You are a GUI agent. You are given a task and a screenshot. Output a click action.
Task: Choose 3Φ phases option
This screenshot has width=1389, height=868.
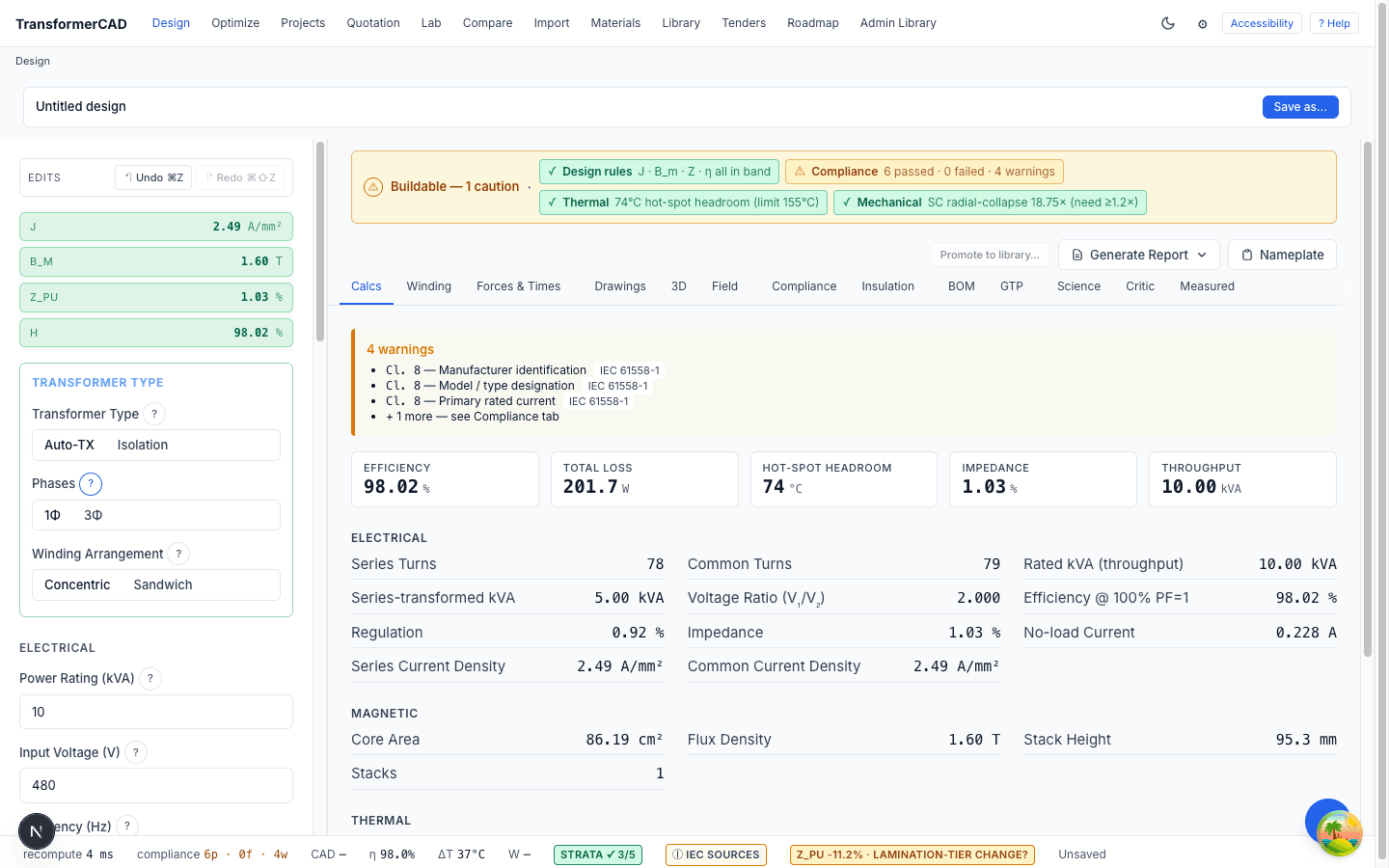pos(94,516)
